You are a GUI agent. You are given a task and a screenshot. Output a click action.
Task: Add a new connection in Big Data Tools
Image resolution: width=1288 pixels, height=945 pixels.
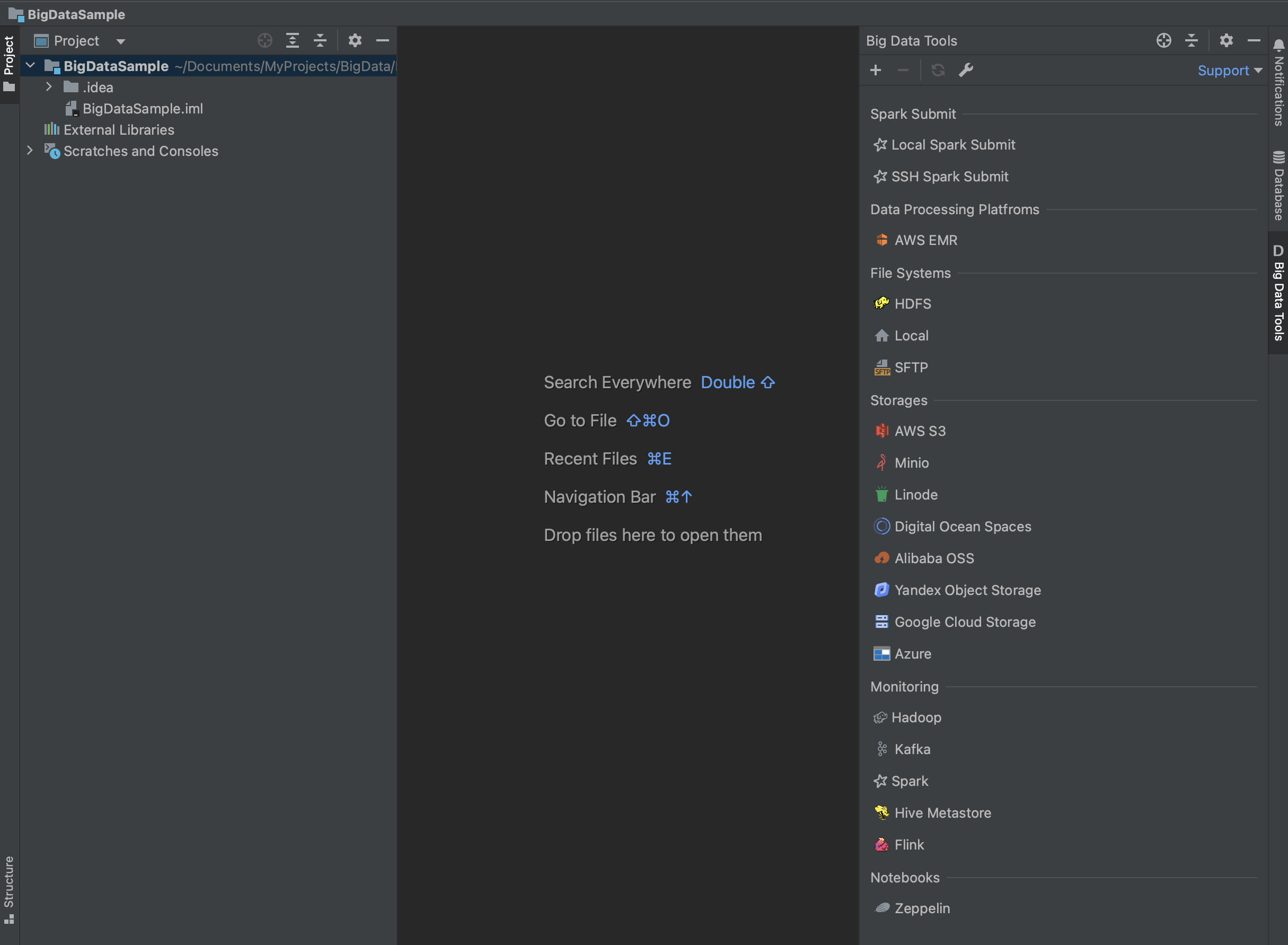click(x=875, y=70)
